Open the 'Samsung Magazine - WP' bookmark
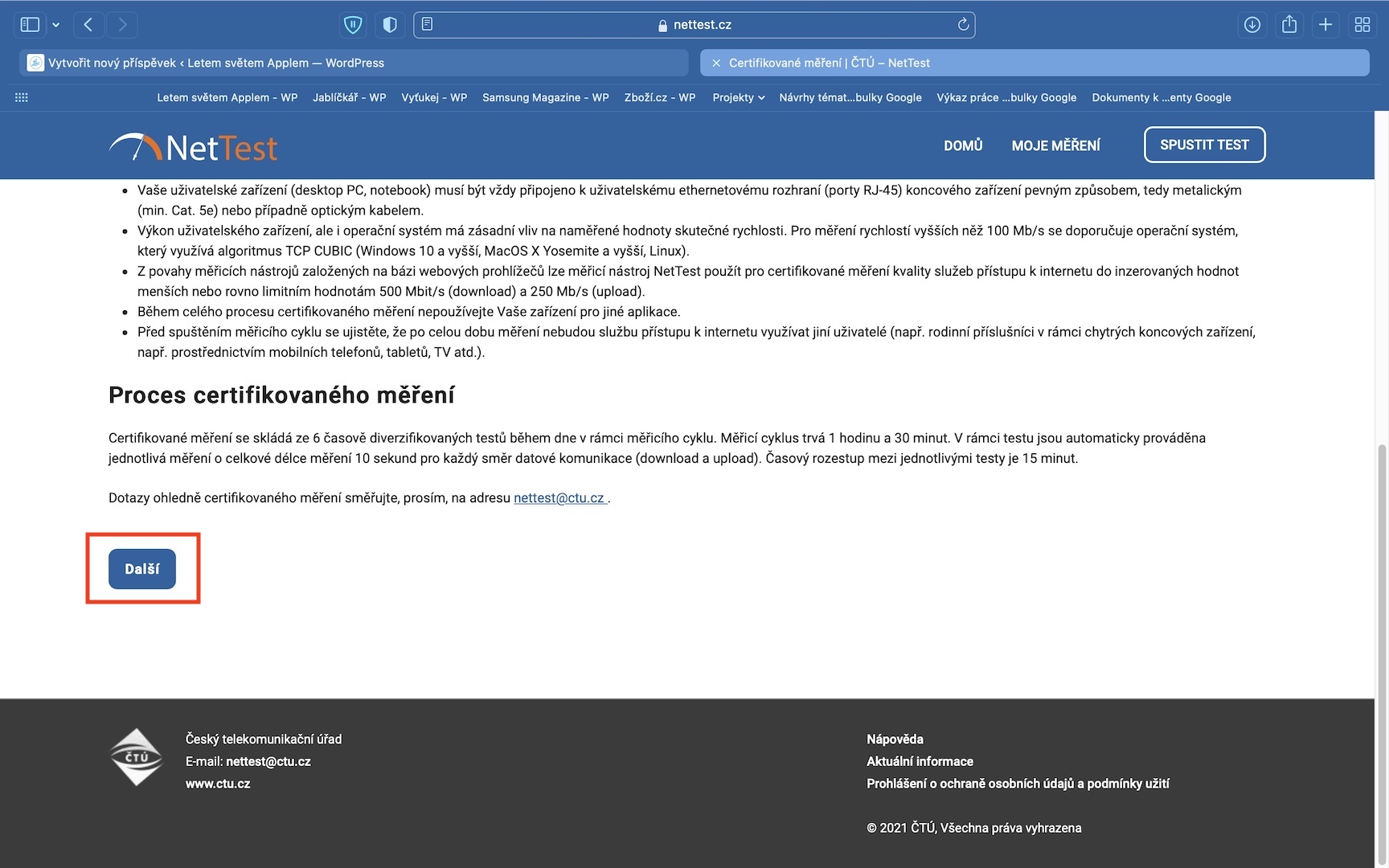 click(546, 97)
